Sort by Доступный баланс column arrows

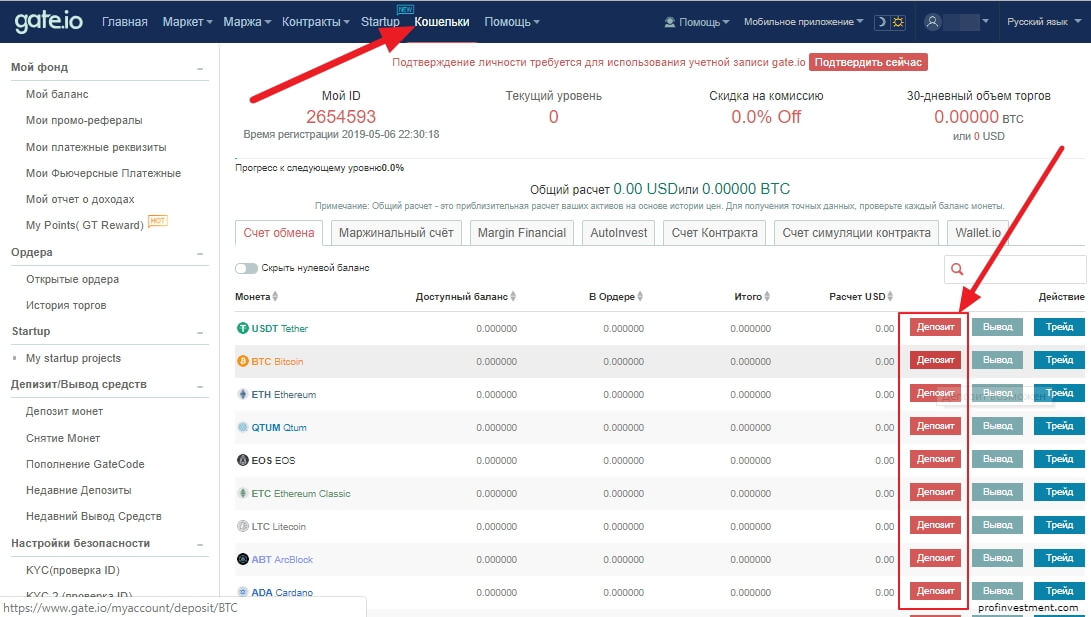pos(513,296)
